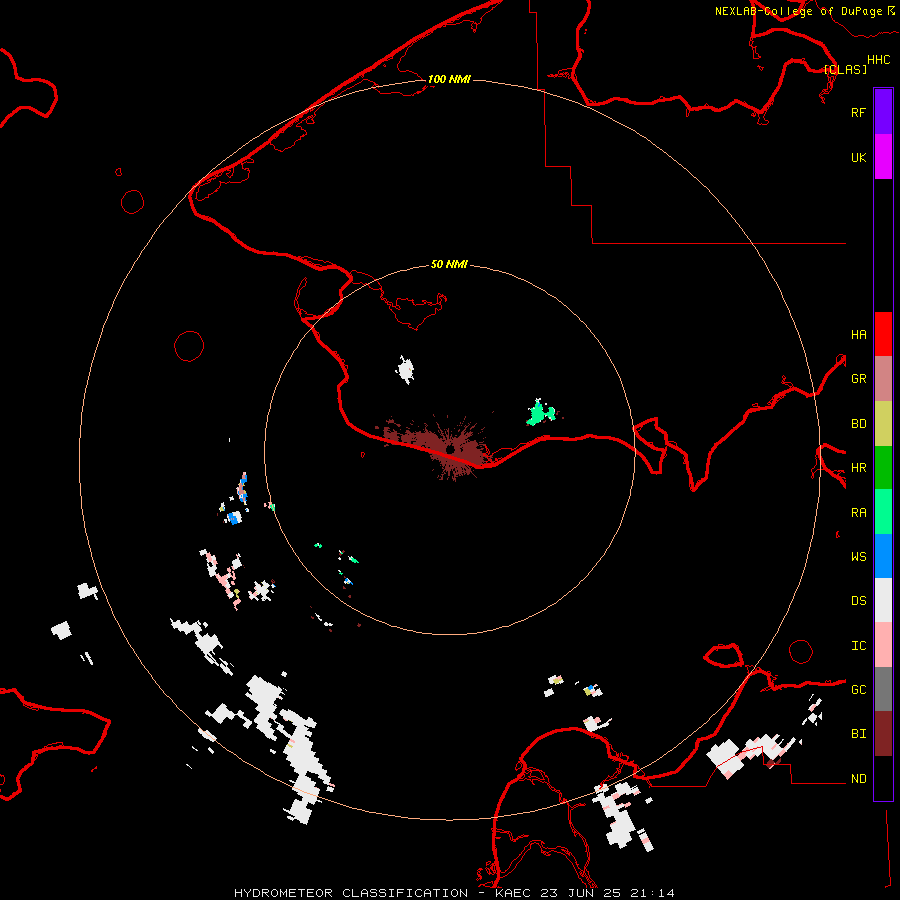Image resolution: width=900 pixels, height=900 pixels.
Task: Pick the HR dark green legend swatch
Action: click(883, 468)
